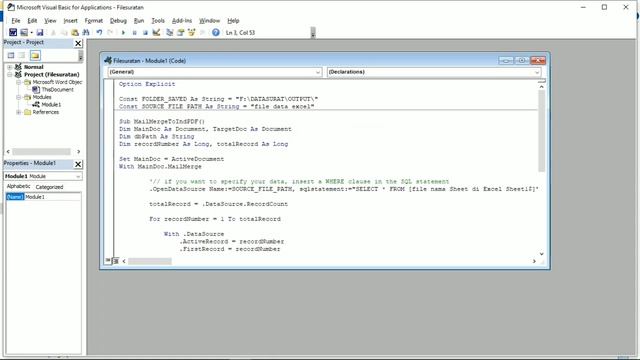The image size is (640, 360).
Task: Open the File menu
Action: click(x=16, y=20)
